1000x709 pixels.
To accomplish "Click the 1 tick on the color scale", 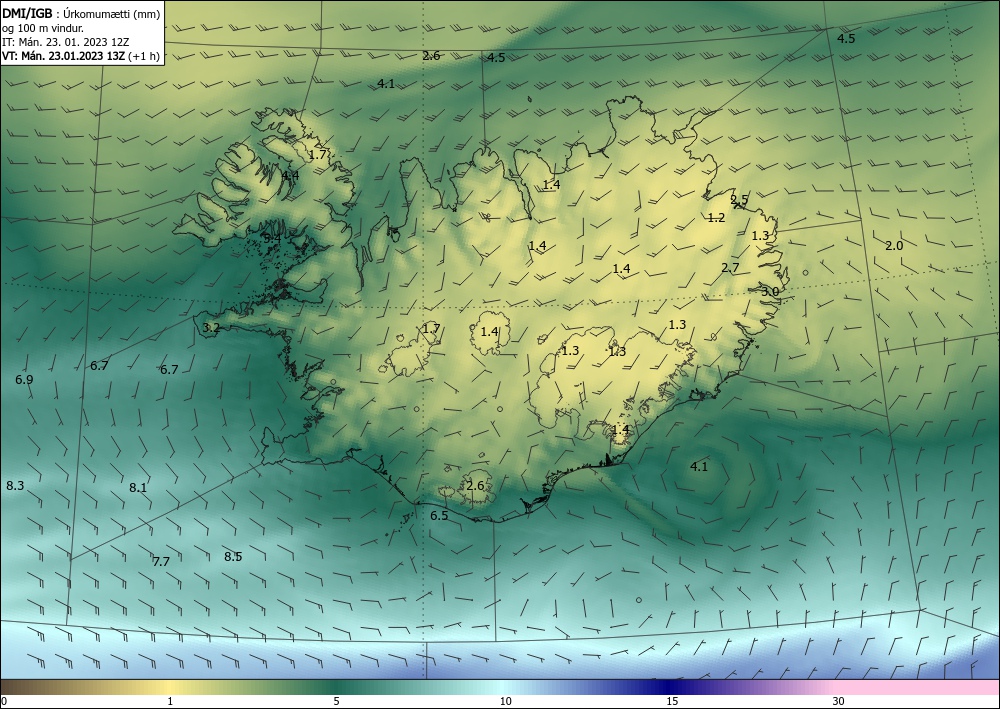I will click(170, 702).
